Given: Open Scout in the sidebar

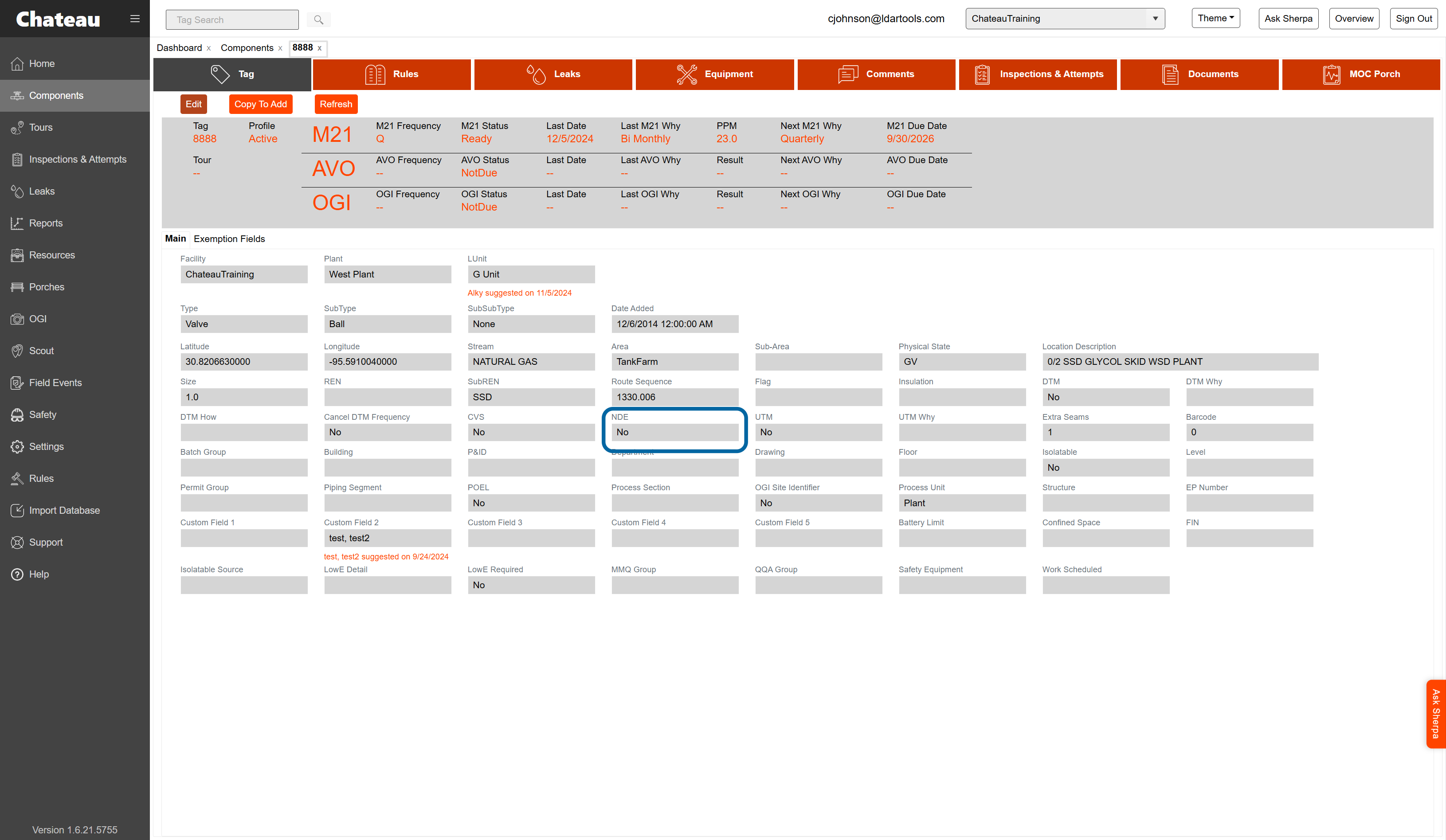Looking at the screenshot, I should point(74,351).
